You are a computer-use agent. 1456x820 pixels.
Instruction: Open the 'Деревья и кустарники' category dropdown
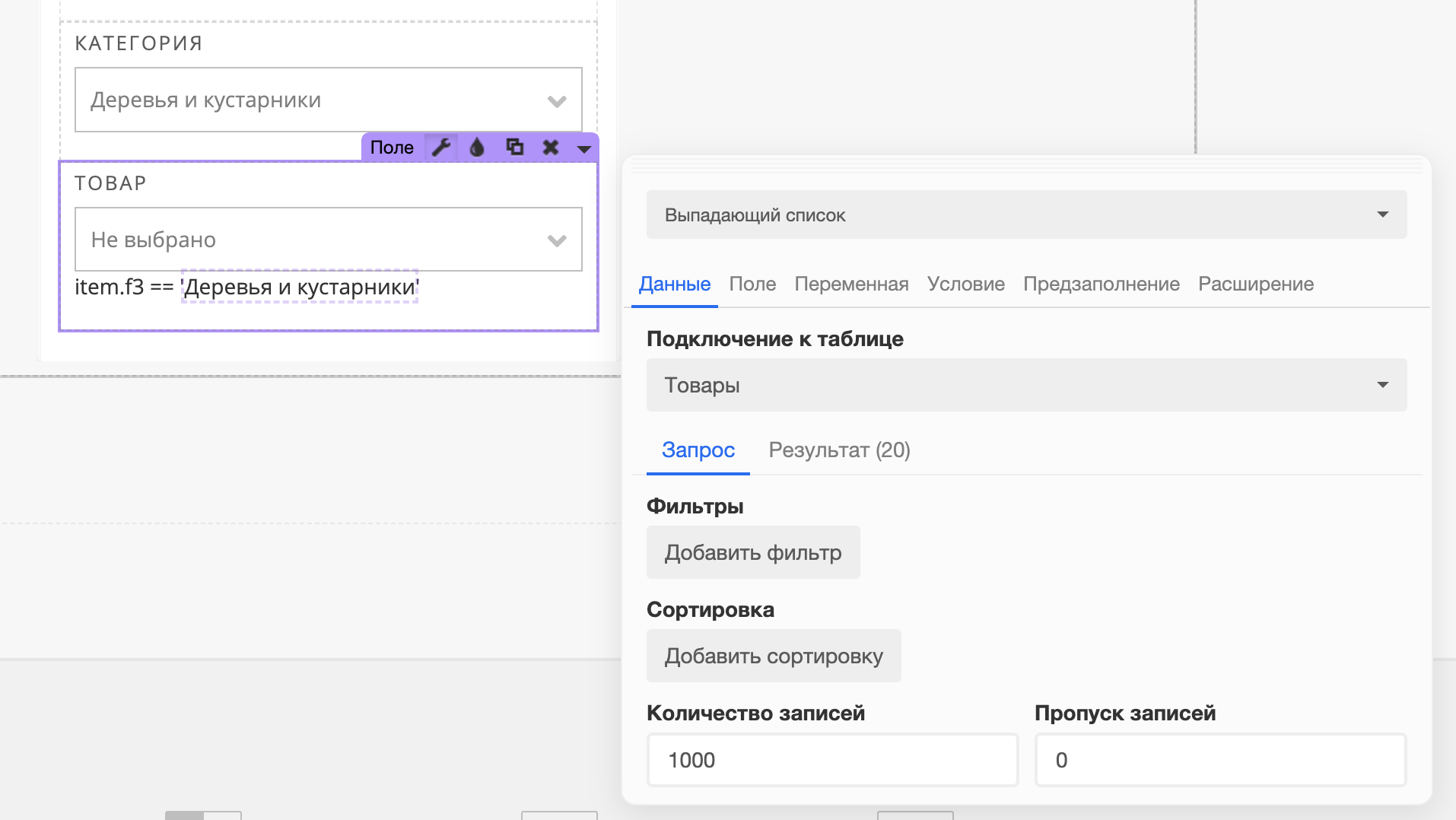[329, 100]
